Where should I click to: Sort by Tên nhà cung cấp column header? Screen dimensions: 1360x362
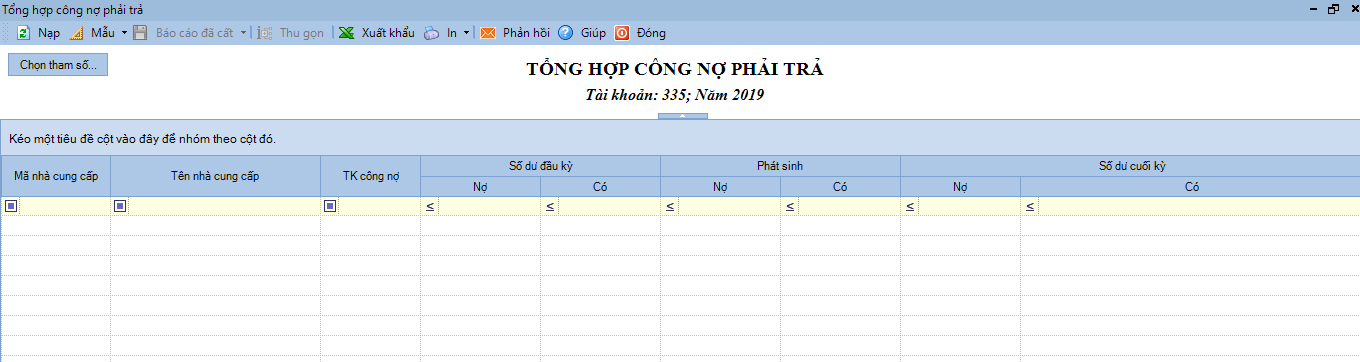tap(215, 176)
